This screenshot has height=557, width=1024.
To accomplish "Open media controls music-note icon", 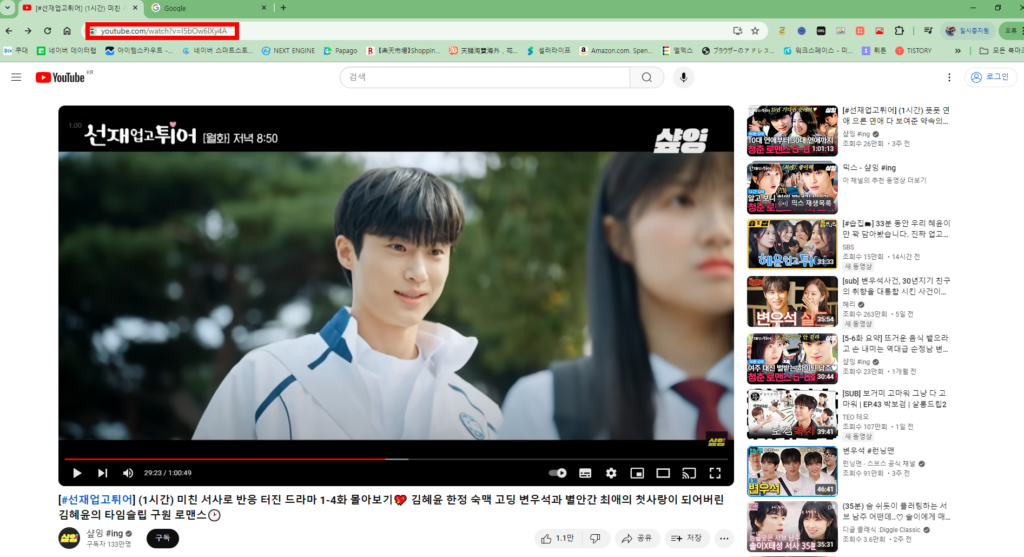I will point(928,31).
